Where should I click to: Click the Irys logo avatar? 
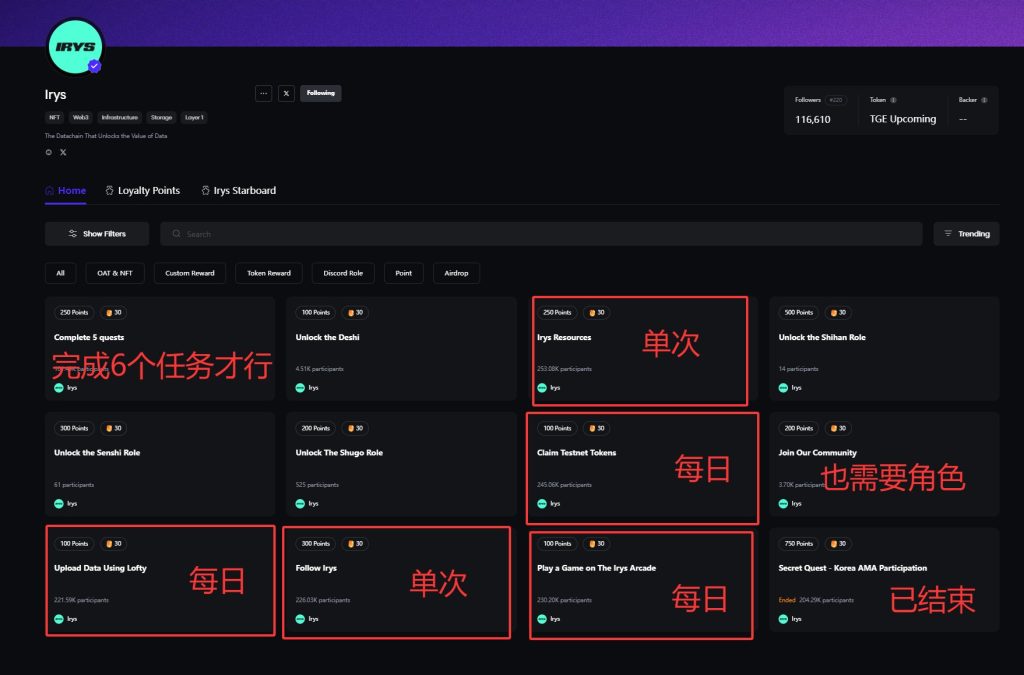coord(75,46)
